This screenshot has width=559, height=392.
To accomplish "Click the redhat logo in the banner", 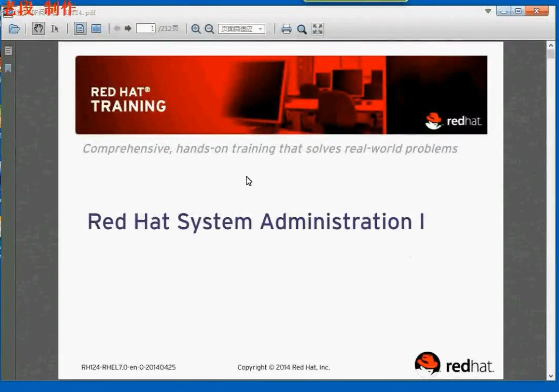I will (453, 121).
